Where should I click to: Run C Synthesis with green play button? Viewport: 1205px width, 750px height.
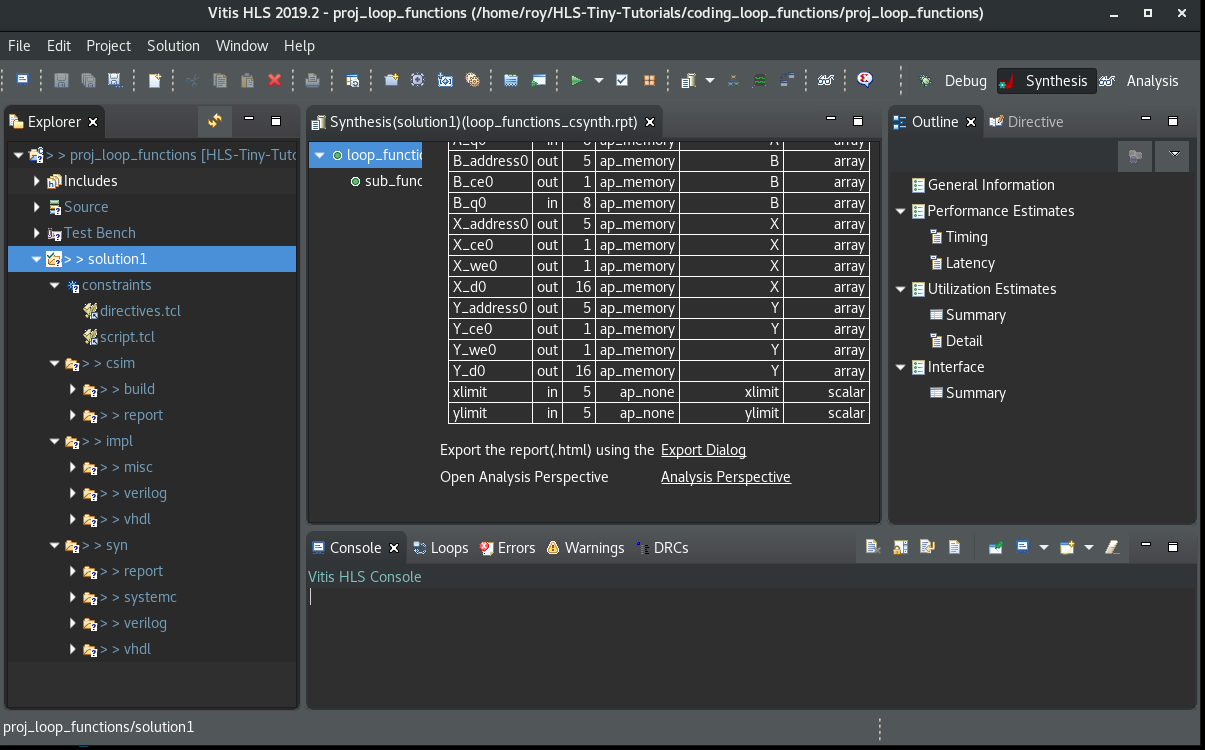[576, 81]
